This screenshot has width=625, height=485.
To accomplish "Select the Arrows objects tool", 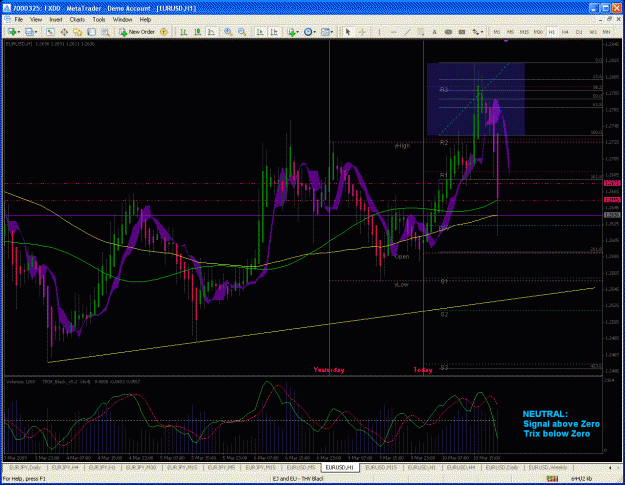I will coord(475,32).
